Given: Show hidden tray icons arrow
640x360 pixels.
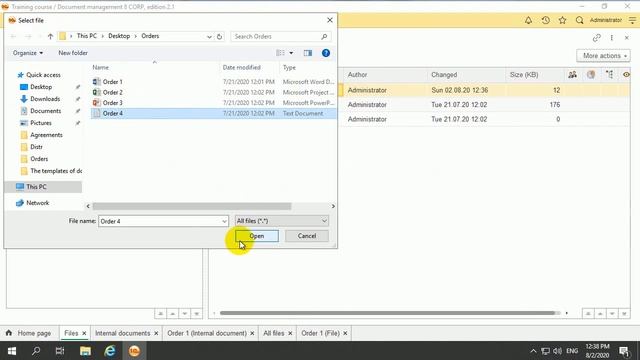Looking at the screenshot, I should point(533,351).
